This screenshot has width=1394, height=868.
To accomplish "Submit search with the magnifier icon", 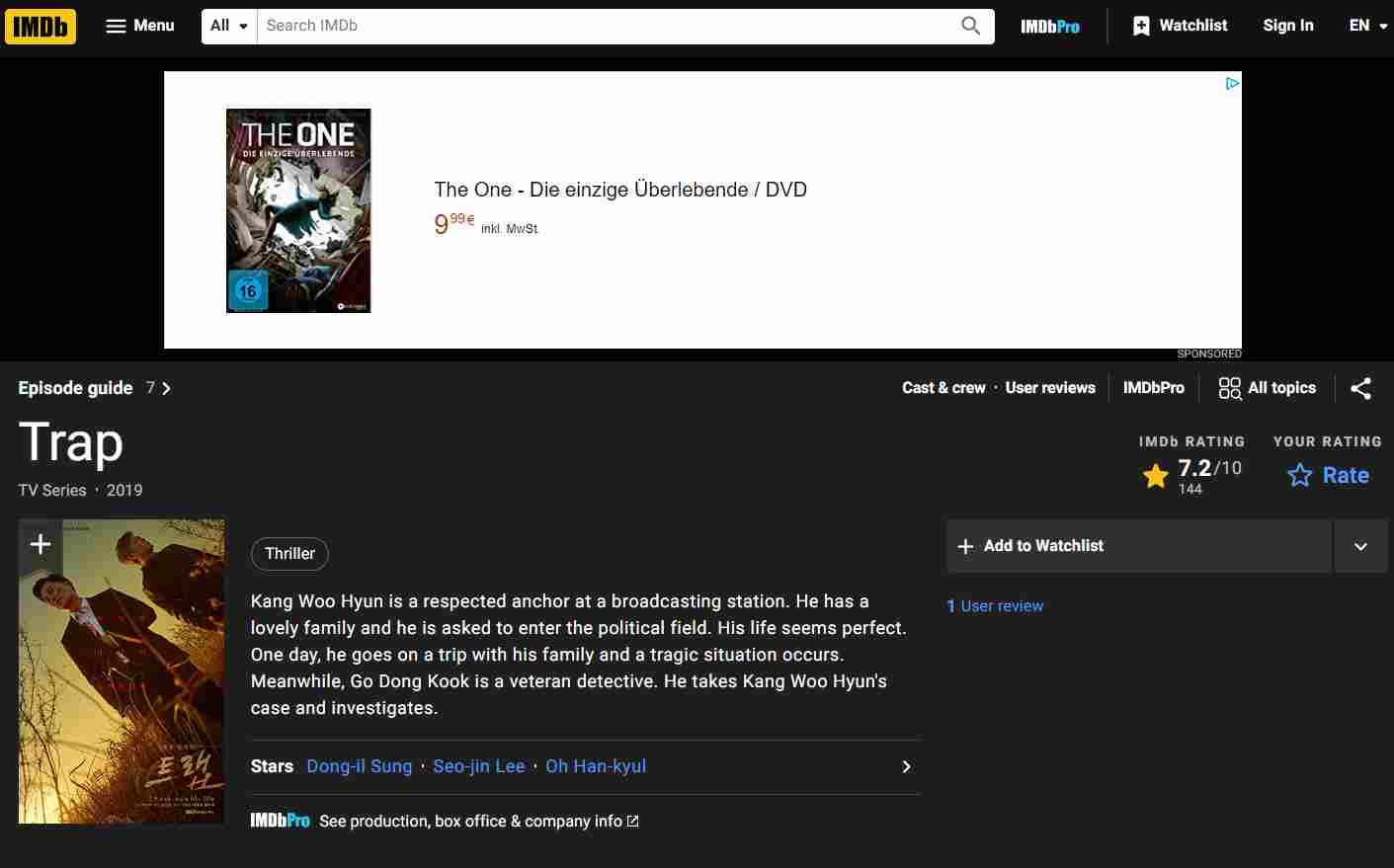I will (x=971, y=26).
